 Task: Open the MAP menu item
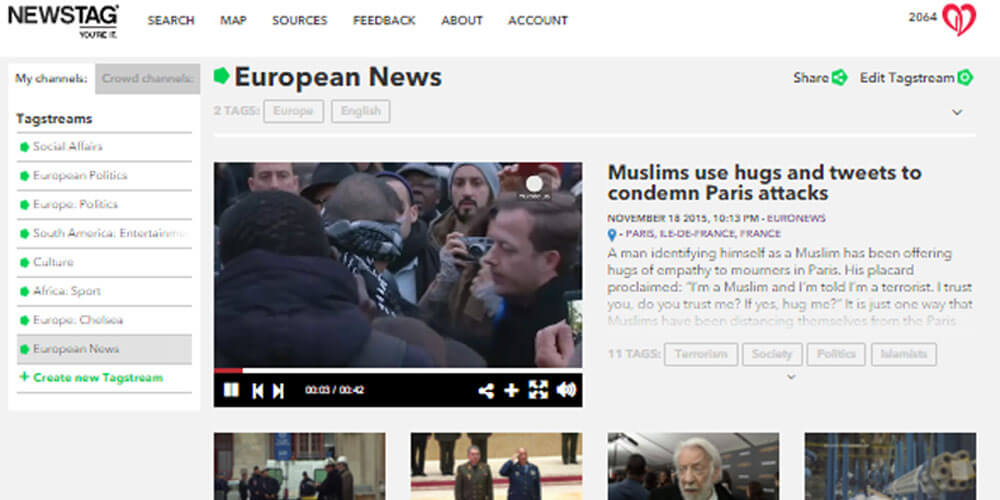pyautogui.click(x=233, y=20)
